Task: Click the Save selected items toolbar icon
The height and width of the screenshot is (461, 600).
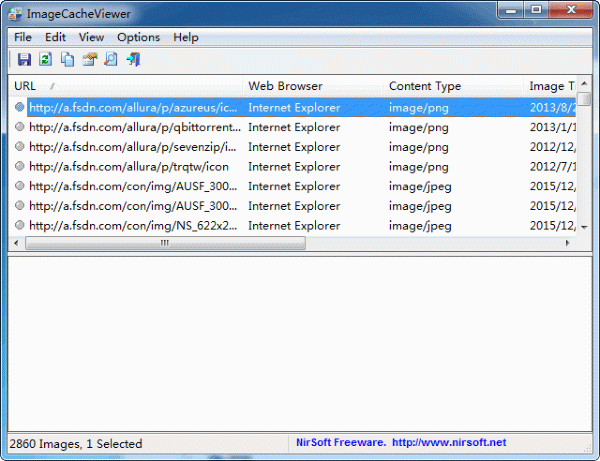Action: click(24, 60)
